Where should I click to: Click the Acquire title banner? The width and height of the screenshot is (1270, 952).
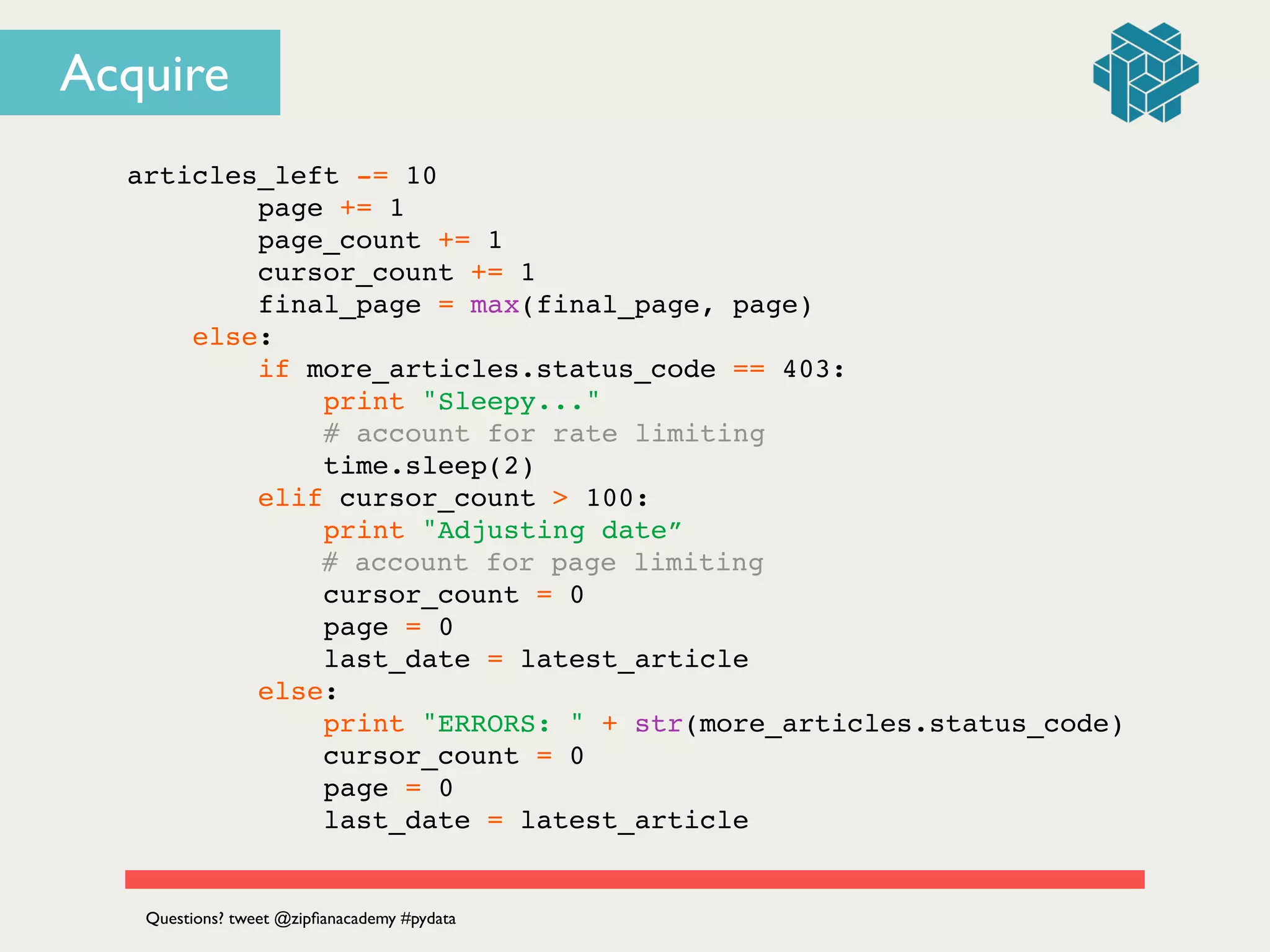(x=140, y=73)
